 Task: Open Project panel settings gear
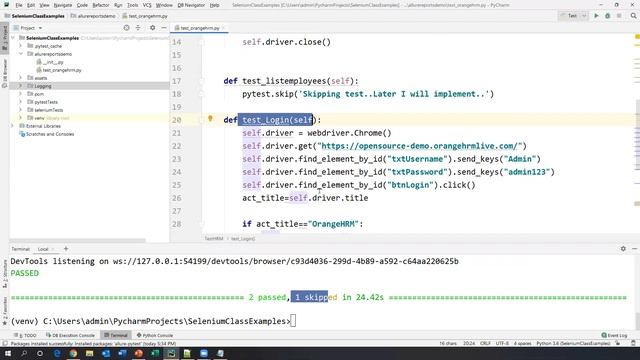click(x=152, y=28)
